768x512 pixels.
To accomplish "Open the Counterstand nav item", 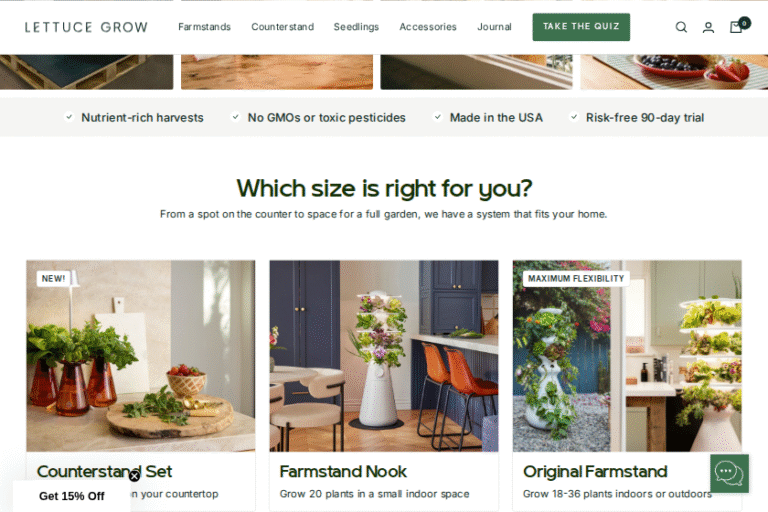I will [x=283, y=27].
